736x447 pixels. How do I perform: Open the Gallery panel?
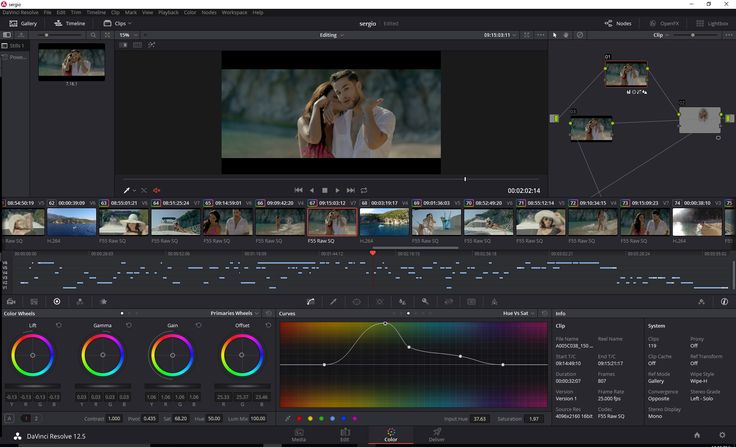[x=23, y=23]
